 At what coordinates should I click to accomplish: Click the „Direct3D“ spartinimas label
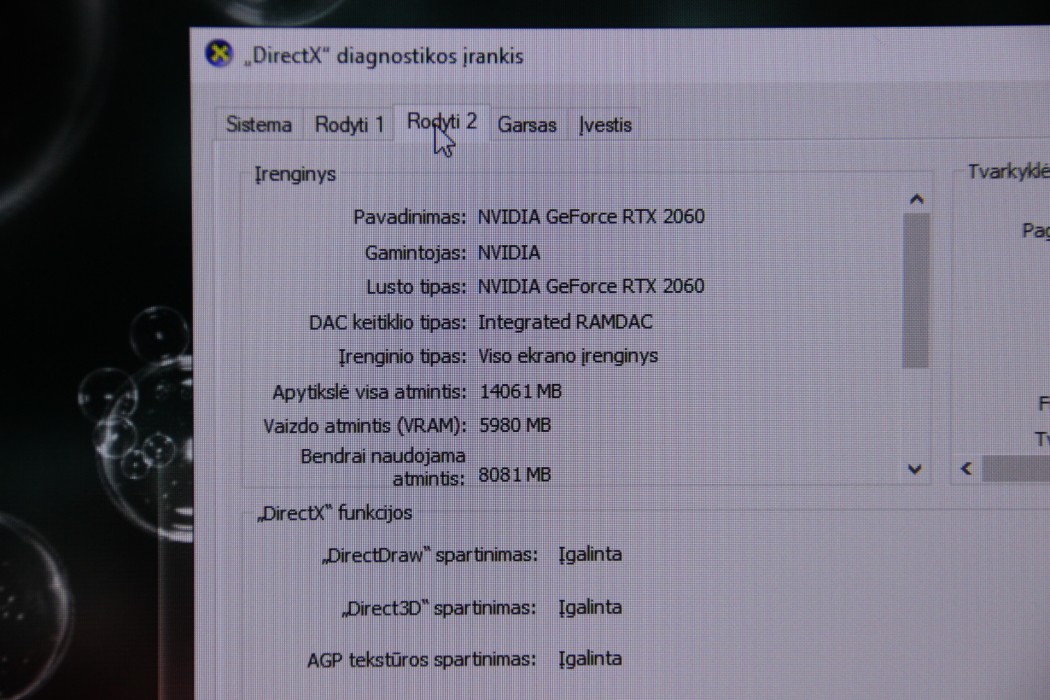[439, 608]
